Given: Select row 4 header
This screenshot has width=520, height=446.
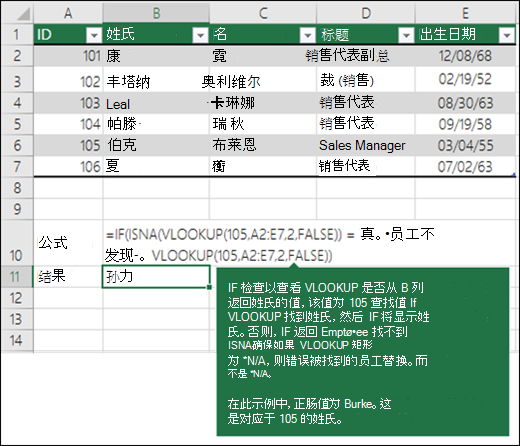Looking at the screenshot, I should (x=17, y=103).
